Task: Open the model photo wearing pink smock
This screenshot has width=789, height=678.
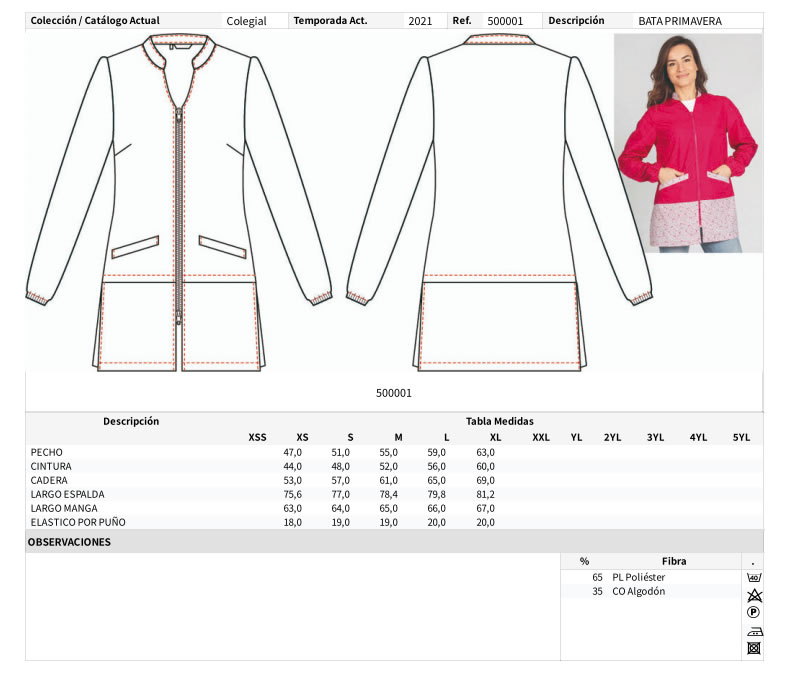Action: (x=688, y=143)
